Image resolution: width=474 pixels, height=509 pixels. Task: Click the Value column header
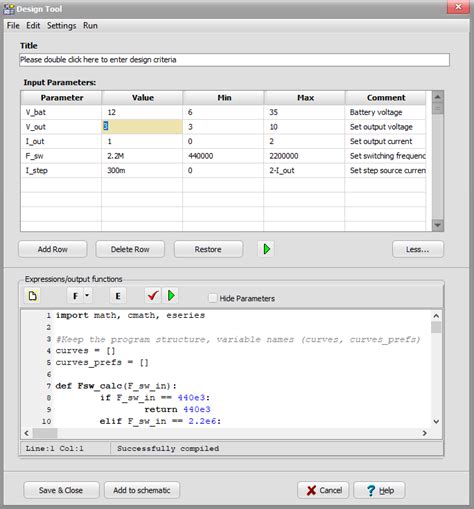pyautogui.click(x=143, y=98)
